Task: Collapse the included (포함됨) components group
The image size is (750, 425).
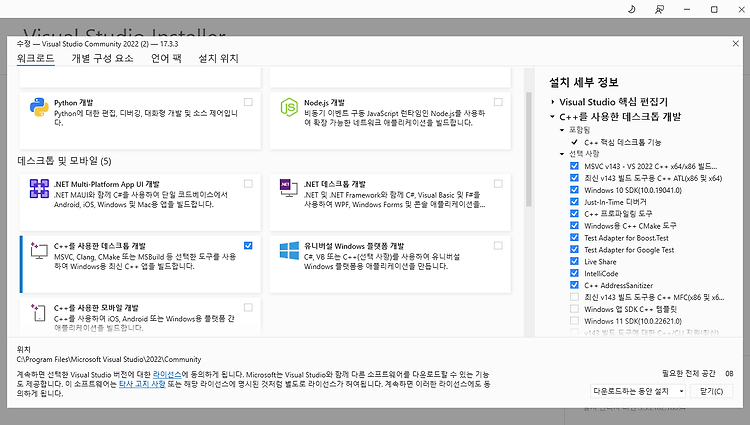Action: coord(562,130)
